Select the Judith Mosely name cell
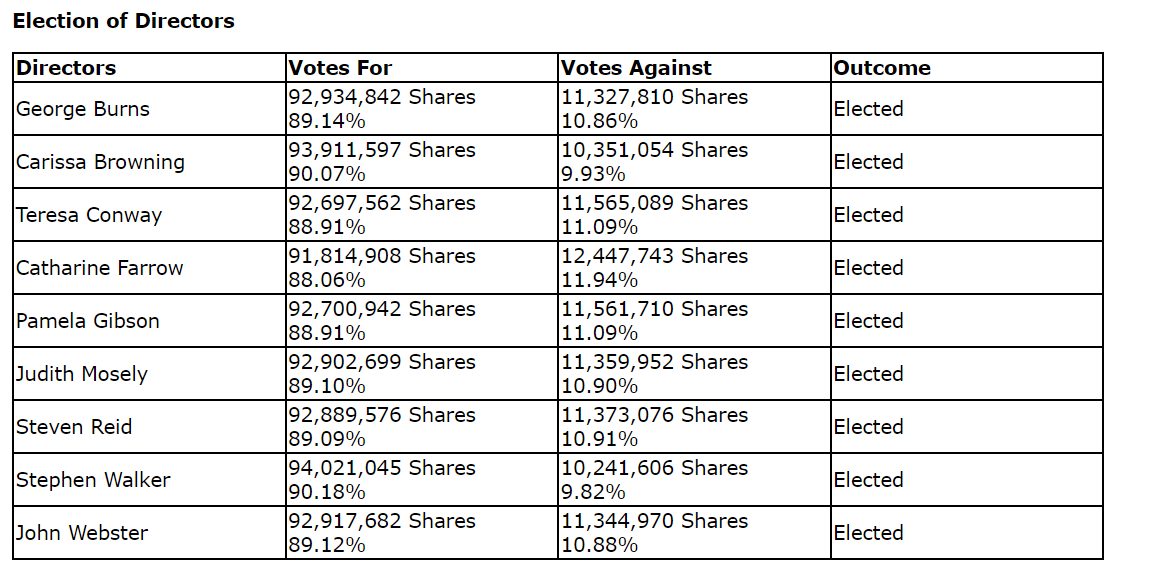Screen dimensions: 1149x568 pyautogui.click(x=82, y=374)
